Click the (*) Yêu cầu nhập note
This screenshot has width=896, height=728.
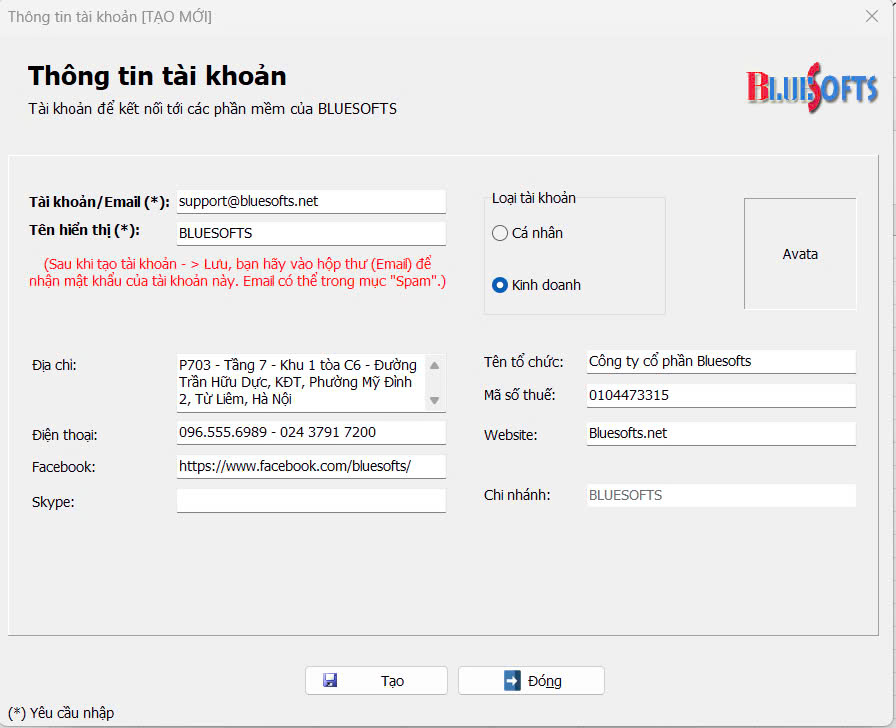61,713
